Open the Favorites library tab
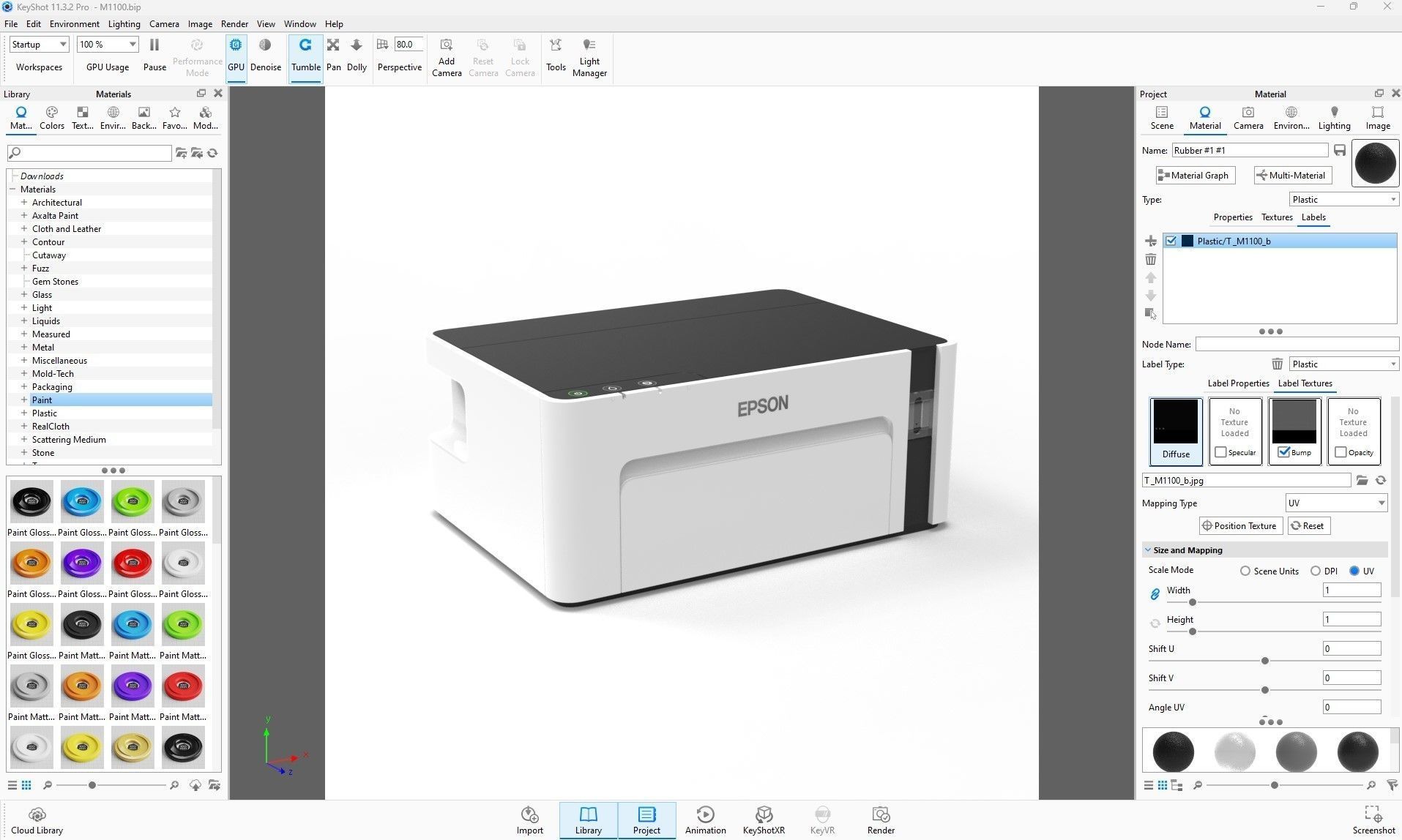Viewport: 1402px width, 840px height. (174, 118)
